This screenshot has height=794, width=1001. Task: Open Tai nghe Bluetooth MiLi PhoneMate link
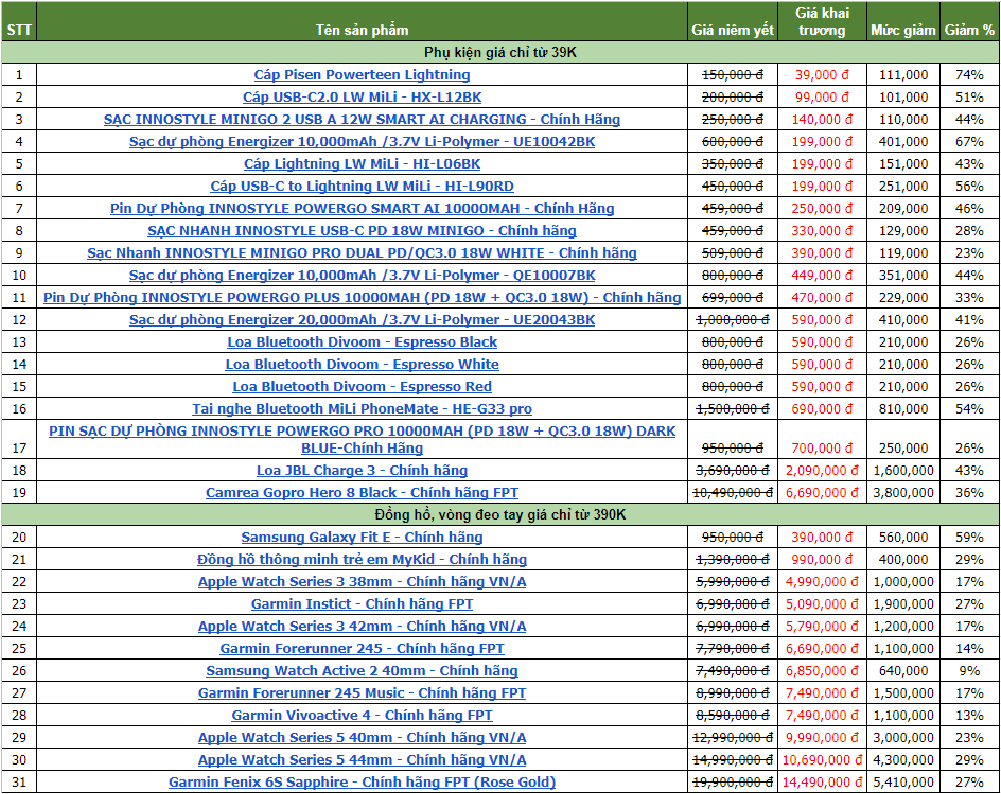point(362,409)
